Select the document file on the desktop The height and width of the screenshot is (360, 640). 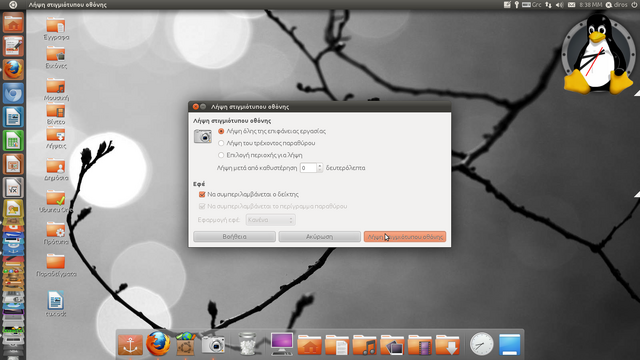(56, 304)
